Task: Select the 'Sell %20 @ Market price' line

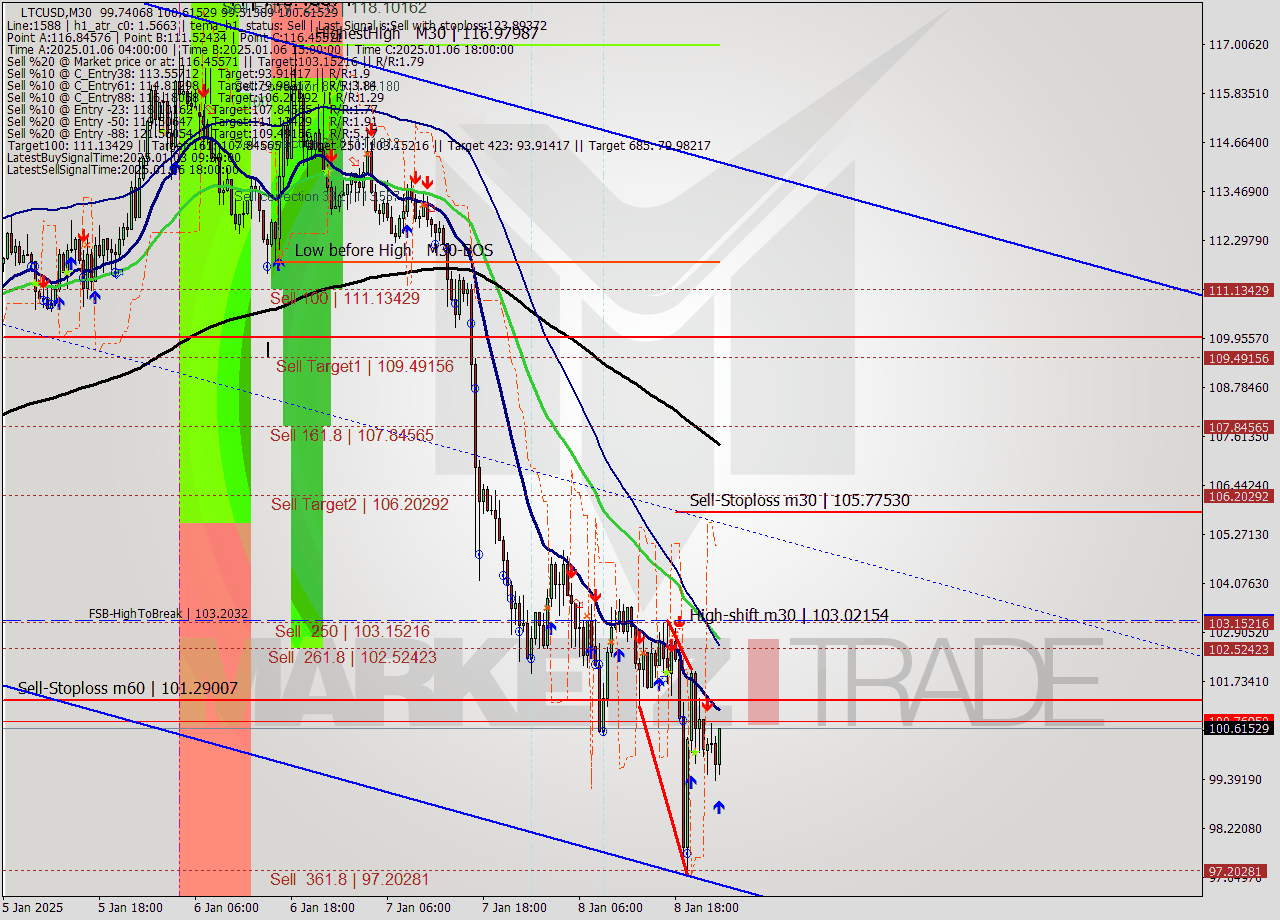Action: tap(215, 62)
